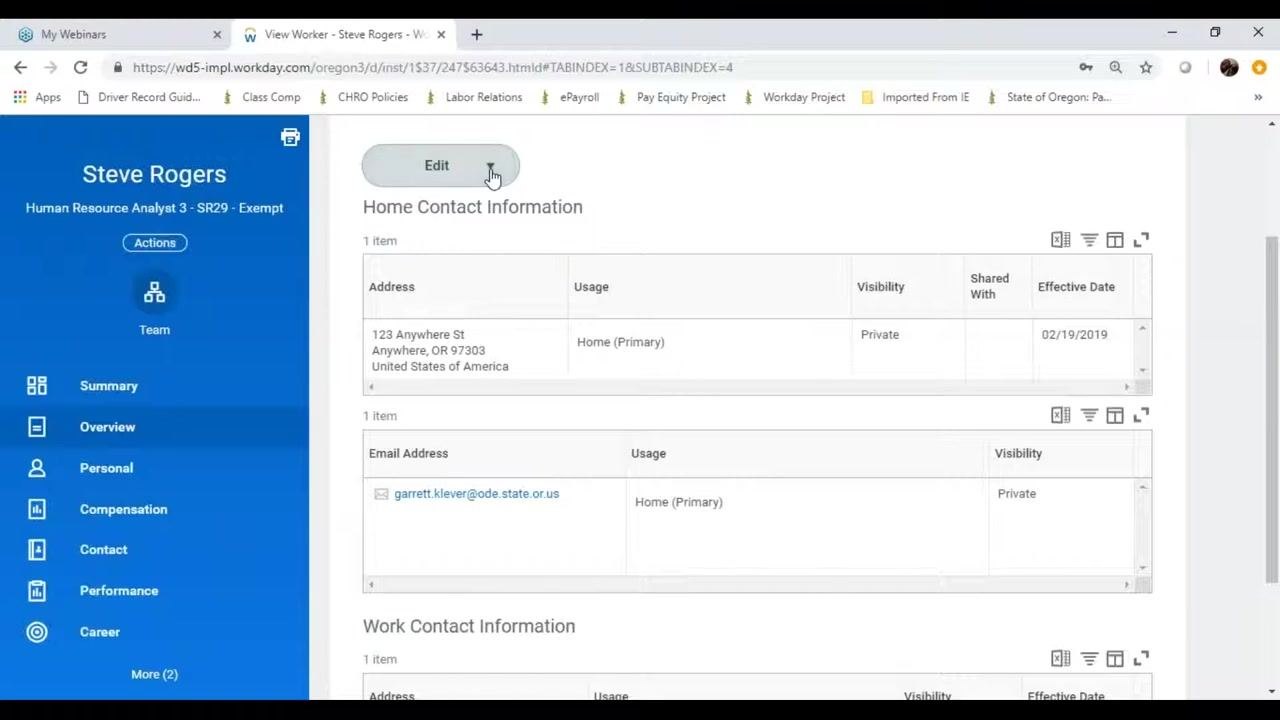The height and width of the screenshot is (720, 1280).
Task: Expand email address table to fullscreen
Action: 1141,415
